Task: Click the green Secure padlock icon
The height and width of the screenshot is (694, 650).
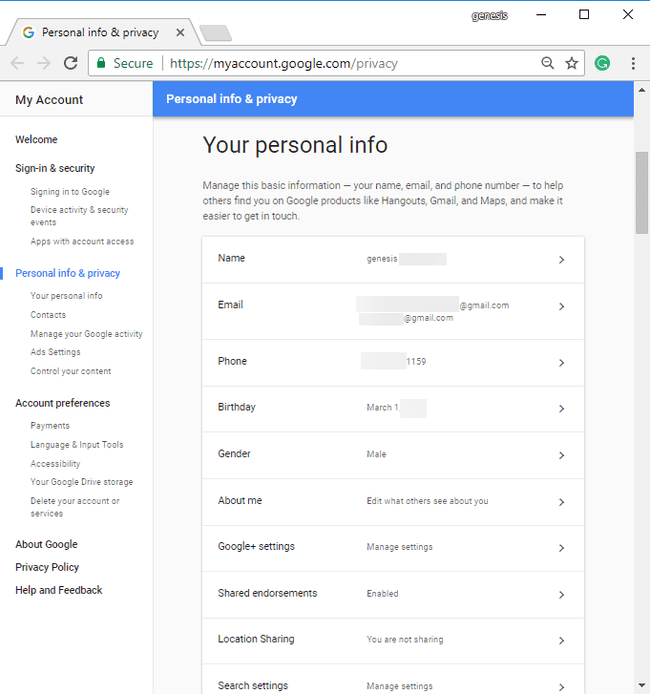Action: coord(101,63)
